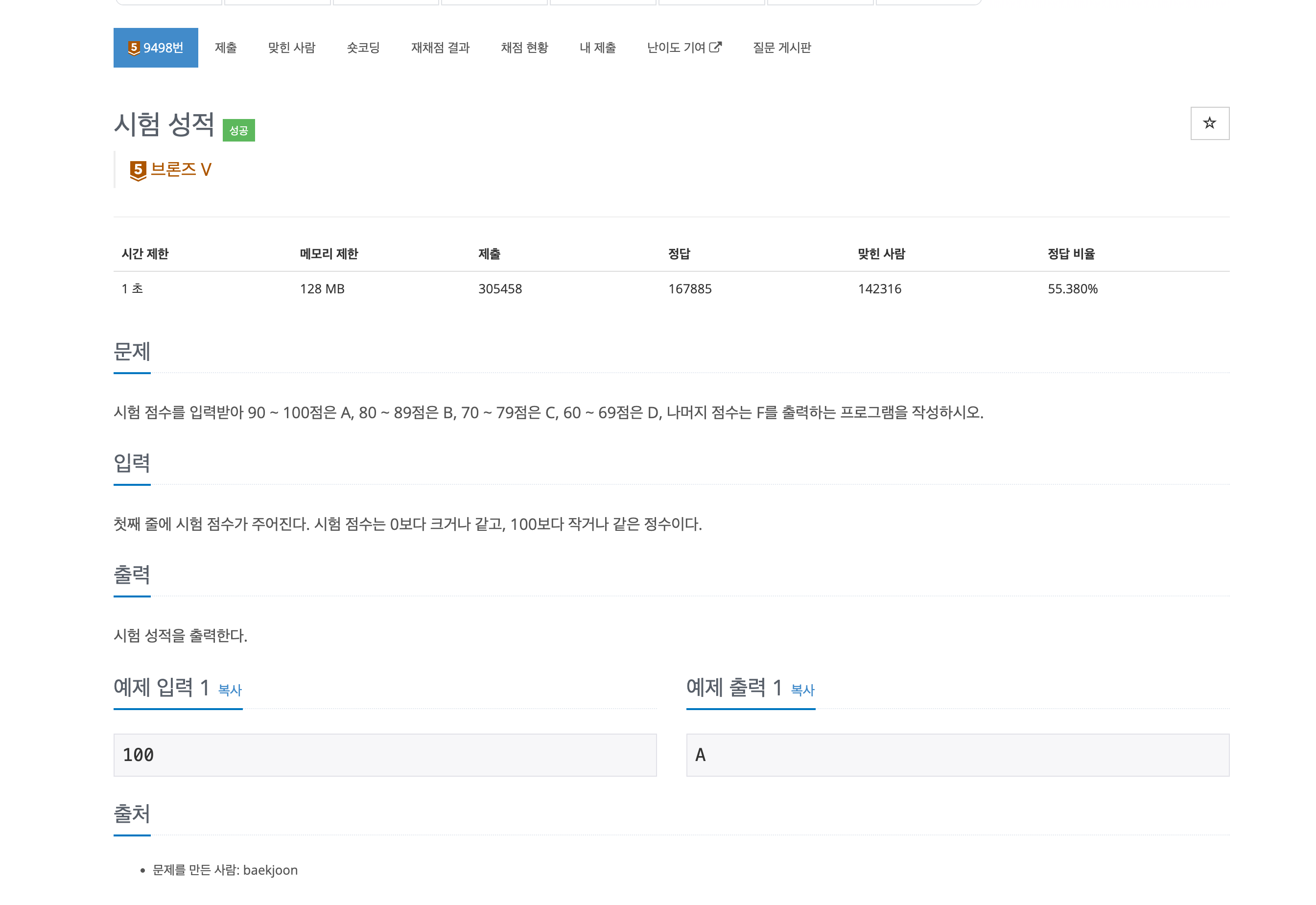Switch to the 맞힌 사람 tab

[291, 48]
